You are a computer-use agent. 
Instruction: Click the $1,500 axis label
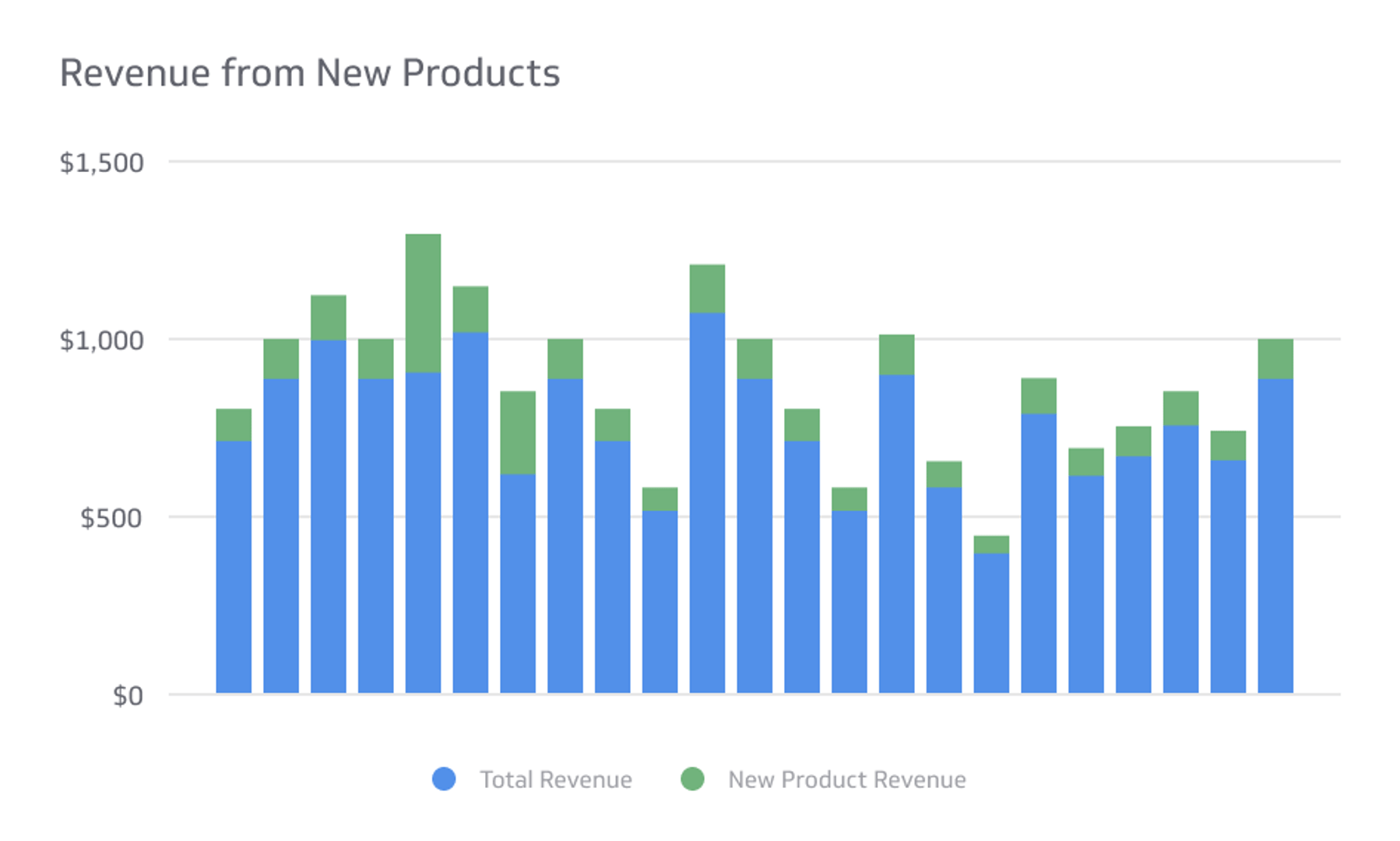click(x=103, y=161)
